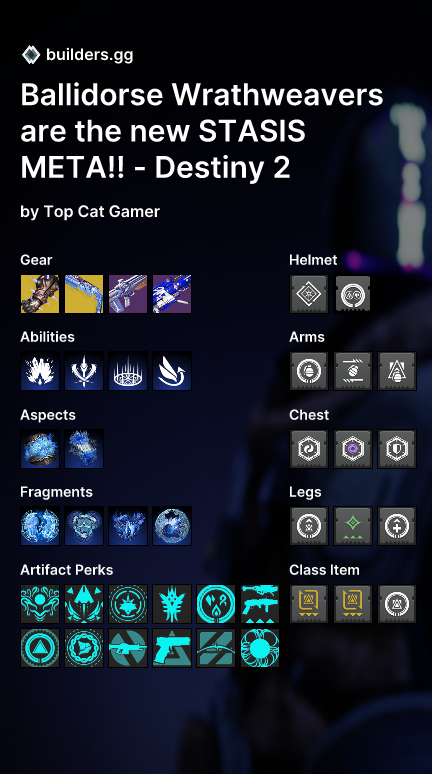Image resolution: width=432 pixels, height=774 pixels.
Task: Choose the spiked ring ability icon
Action: [x=128, y=371]
